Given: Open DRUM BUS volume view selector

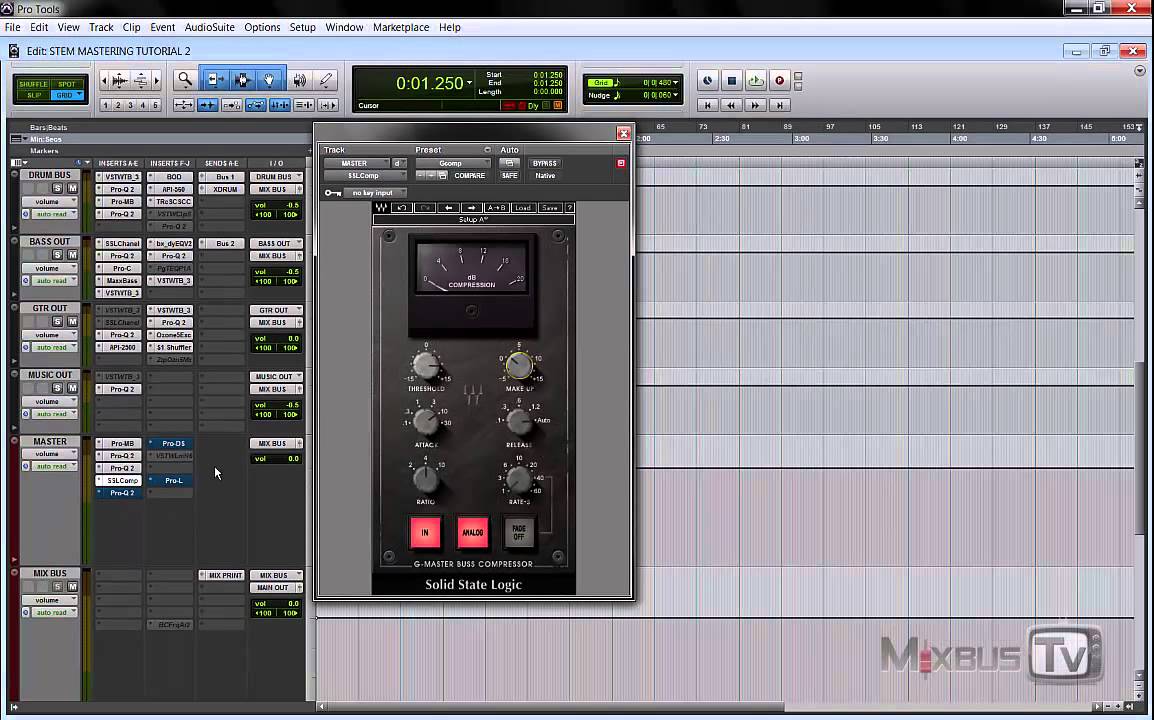Looking at the screenshot, I should 49,202.
